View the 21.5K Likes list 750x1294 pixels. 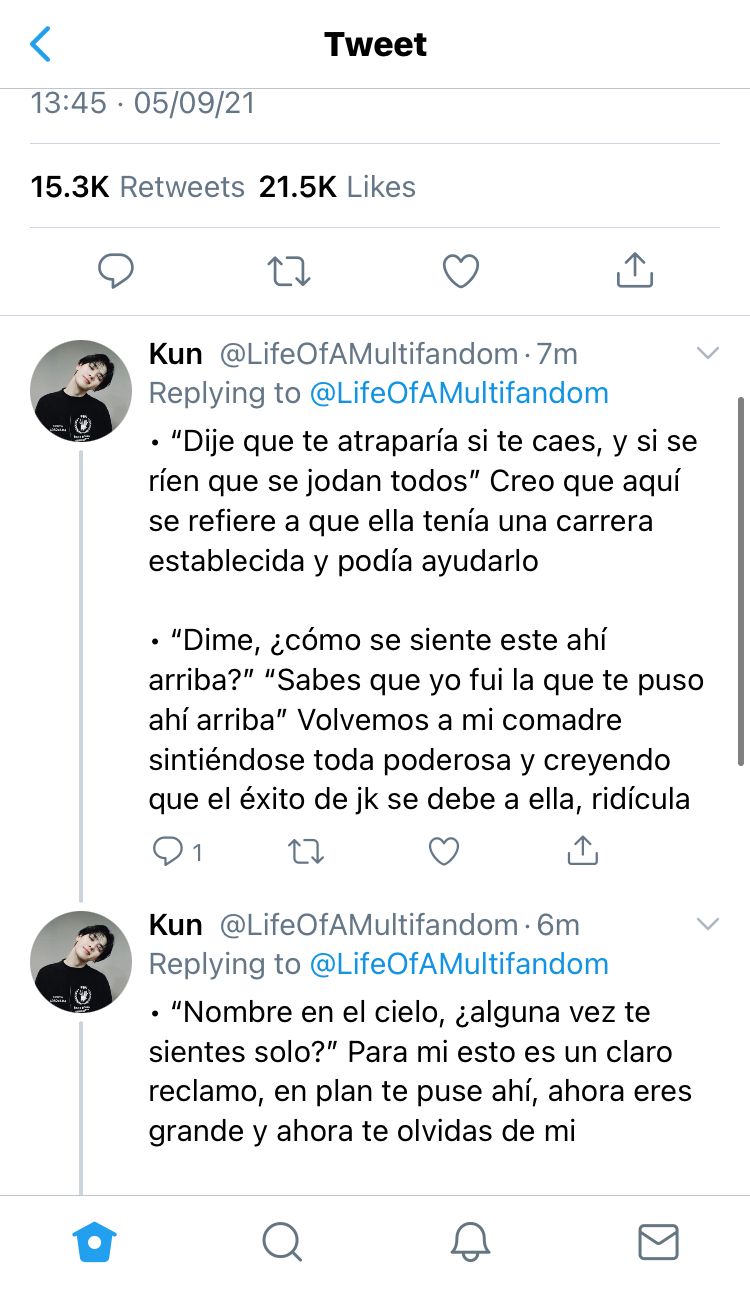click(337, 187)
